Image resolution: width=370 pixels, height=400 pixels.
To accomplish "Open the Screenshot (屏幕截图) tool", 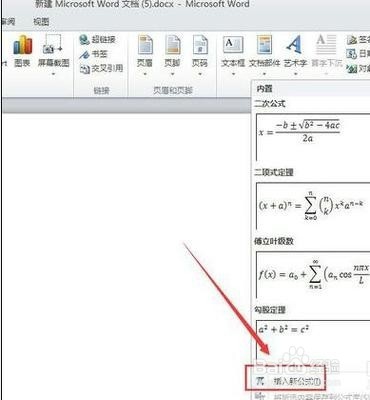I will [53, 50].
